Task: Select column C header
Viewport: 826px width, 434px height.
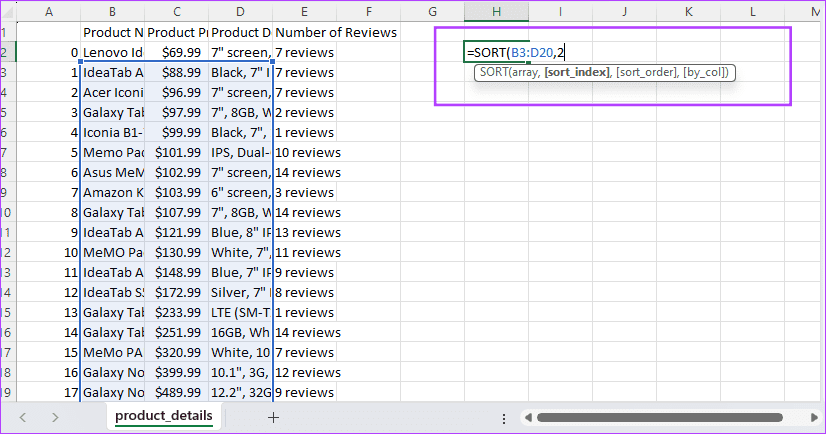Action: click(x=177, y=12)
